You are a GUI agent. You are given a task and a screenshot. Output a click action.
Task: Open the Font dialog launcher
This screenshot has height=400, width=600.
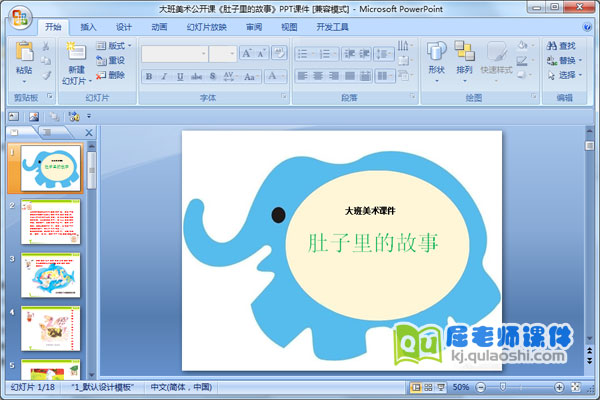pos(284,96)
